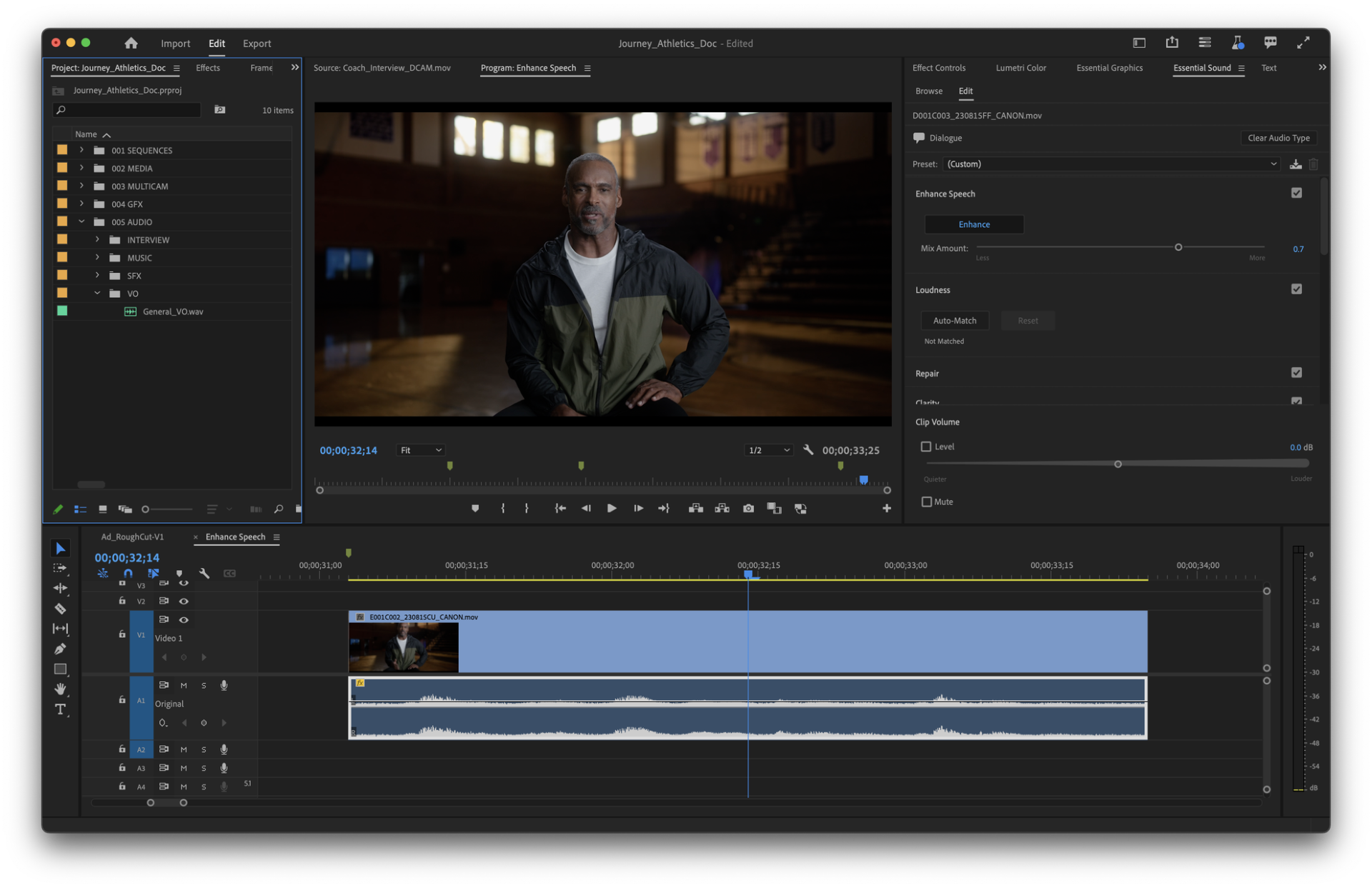Select the Type tool
Screen dimensions: 1372x888
[60, 709]
